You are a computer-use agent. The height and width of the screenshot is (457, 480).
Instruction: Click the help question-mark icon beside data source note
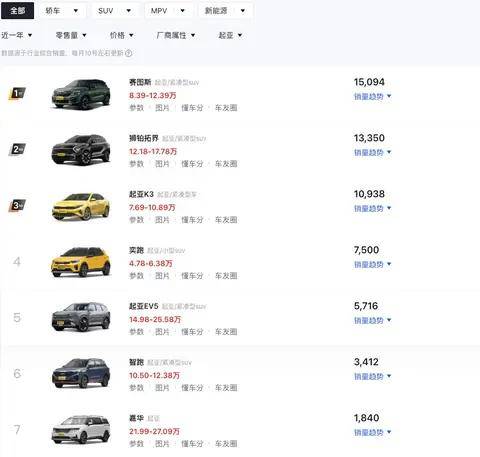[129, 53]
